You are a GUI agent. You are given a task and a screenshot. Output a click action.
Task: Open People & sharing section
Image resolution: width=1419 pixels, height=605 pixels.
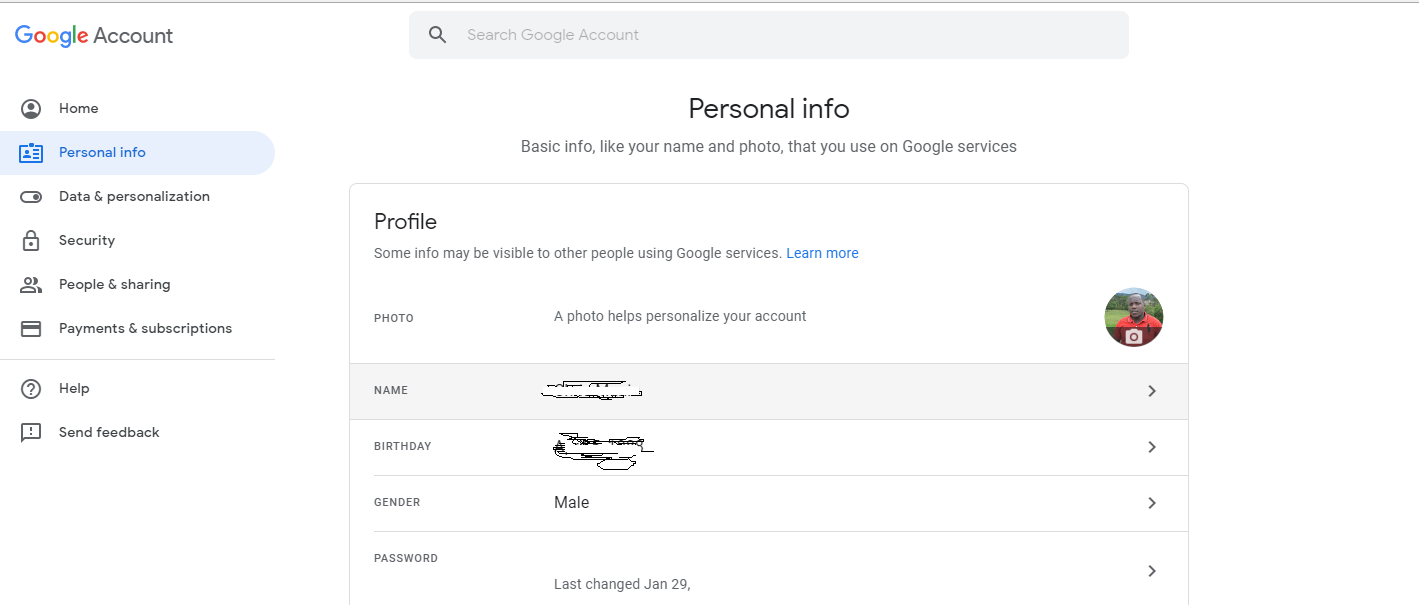(137, 284)
